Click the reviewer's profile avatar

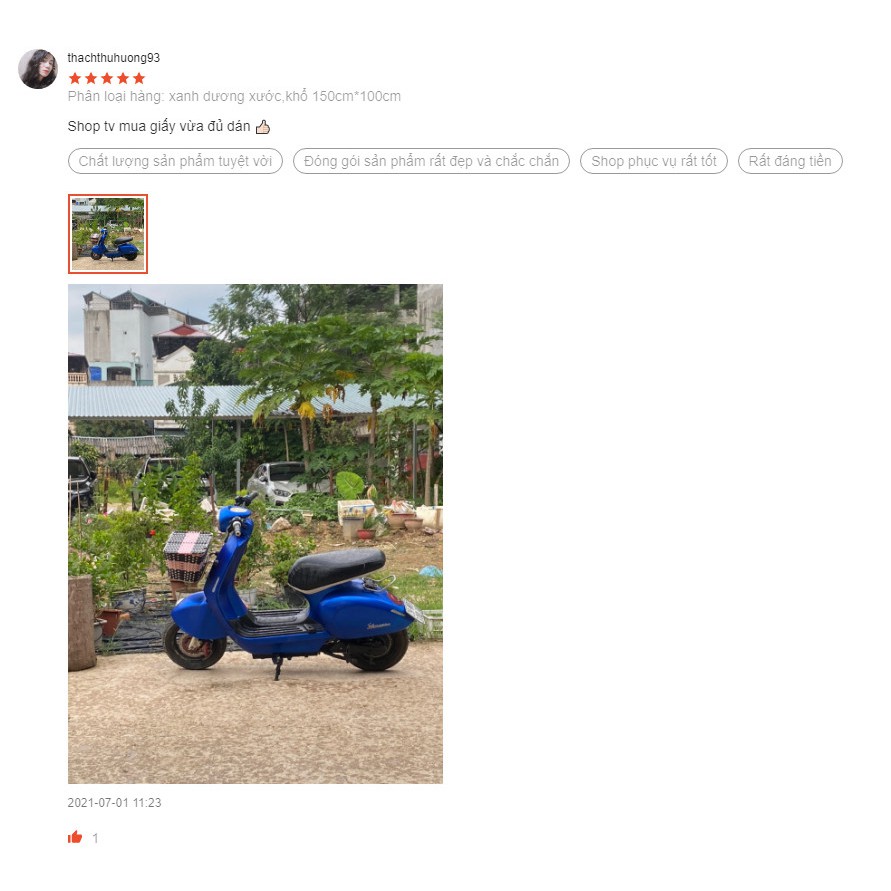click(x=38, y=69)
